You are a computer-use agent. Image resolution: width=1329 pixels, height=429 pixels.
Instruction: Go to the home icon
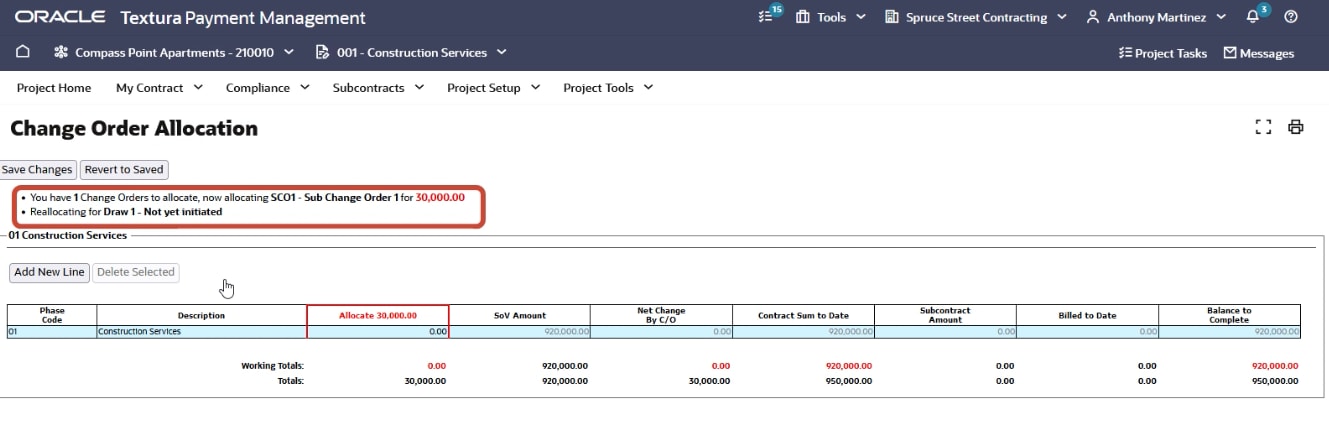pos(23,52)
